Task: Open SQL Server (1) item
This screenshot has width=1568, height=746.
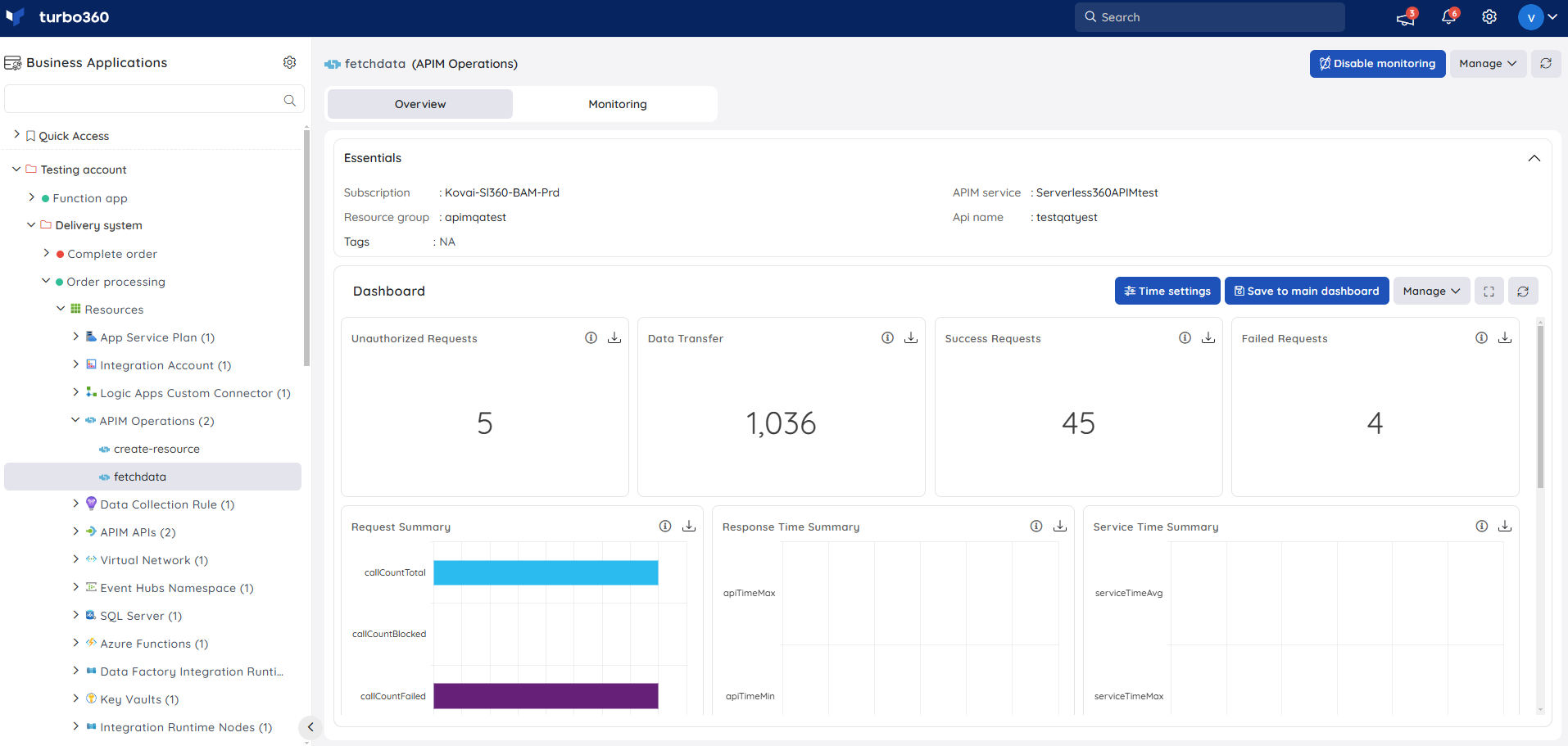Action: click(x=141, y=616)
